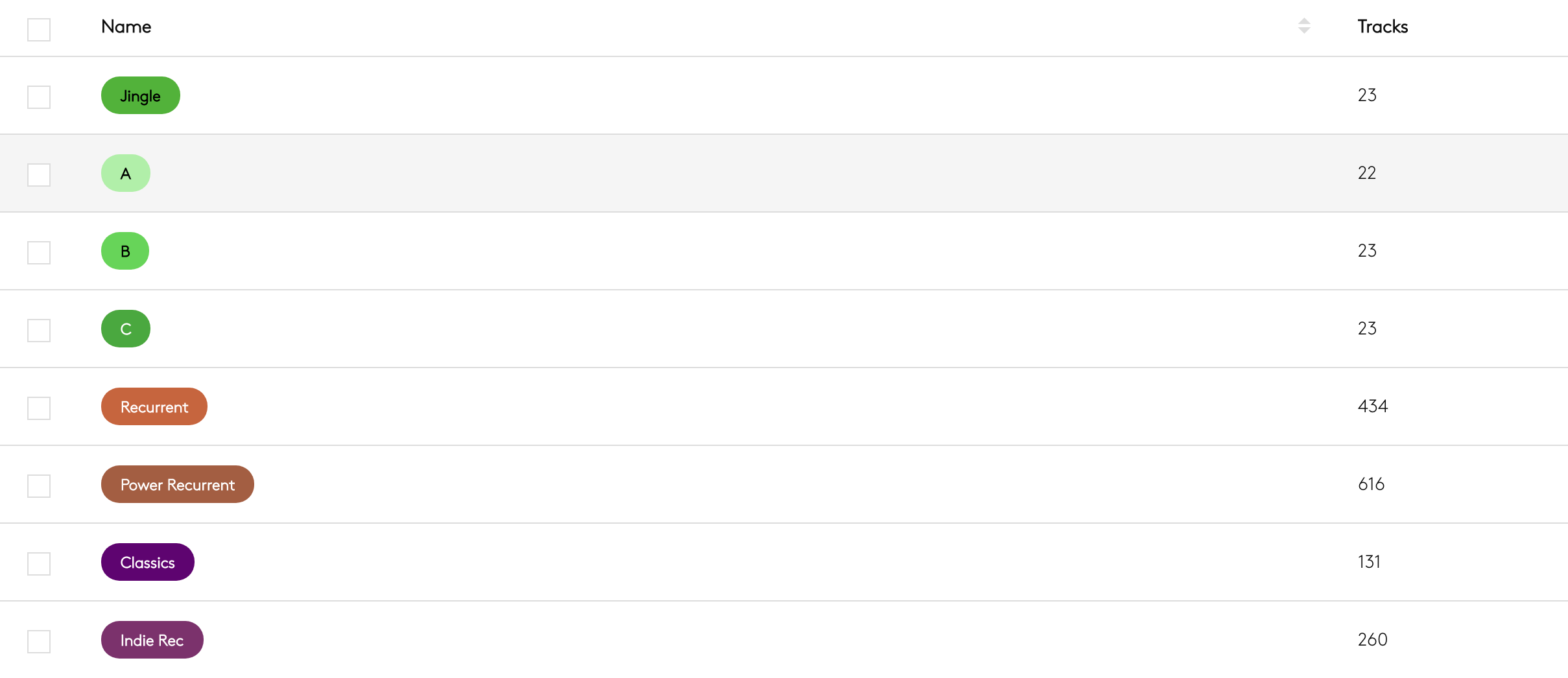Select the Recurrent row checkbox
Image resolution: width=1568 pixels, height=678 pixels.
[x=39, y=408]
